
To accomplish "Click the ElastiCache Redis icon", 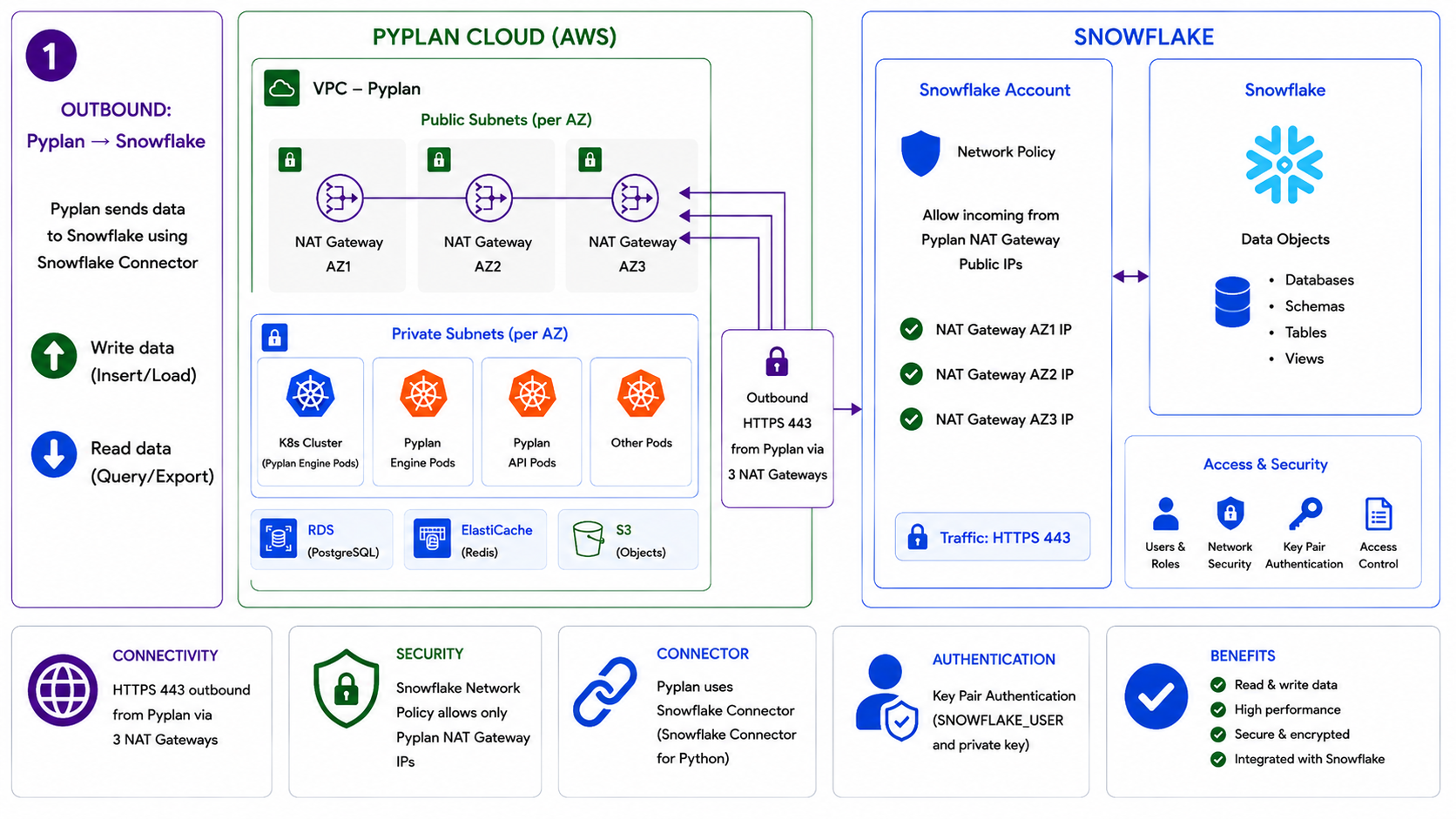I will (x=432, y=539).
